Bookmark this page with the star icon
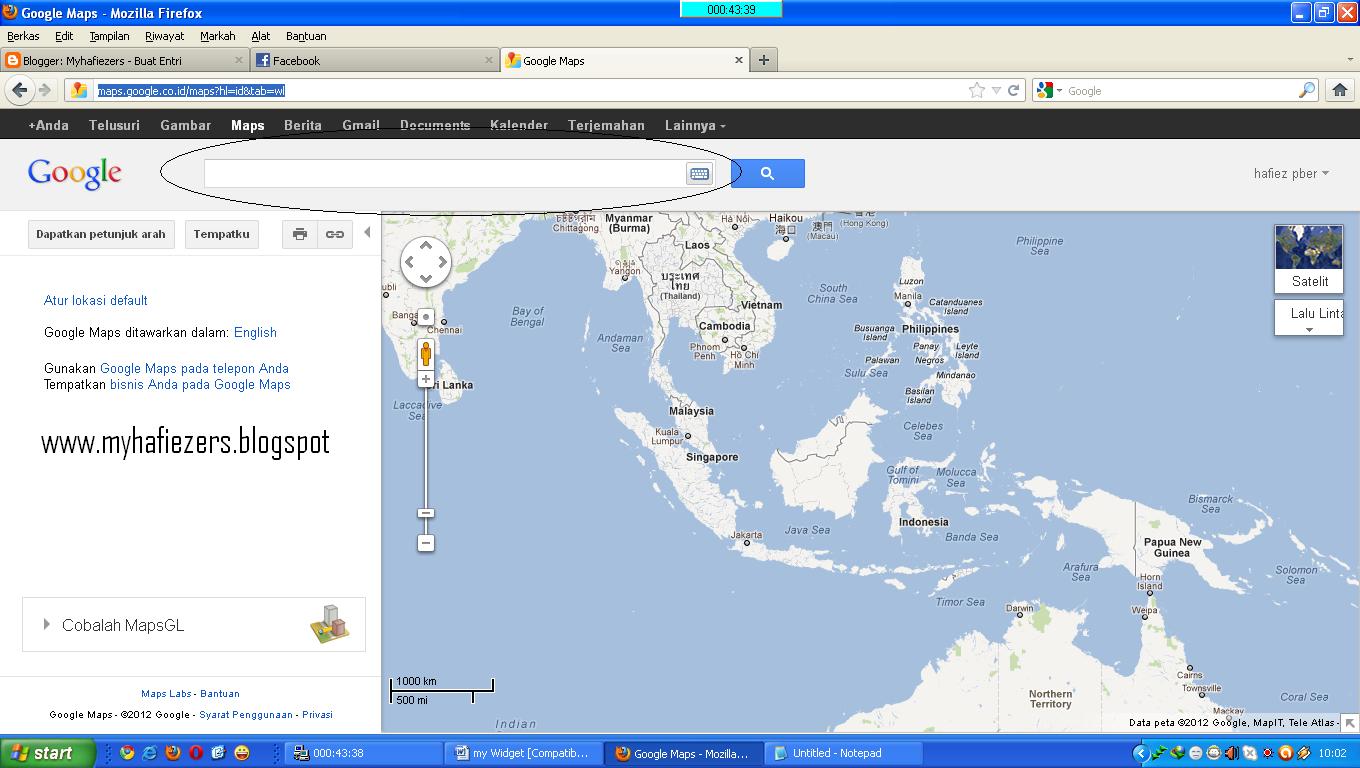Screen dimensions: 1360x768 click(x=977, y=90)
